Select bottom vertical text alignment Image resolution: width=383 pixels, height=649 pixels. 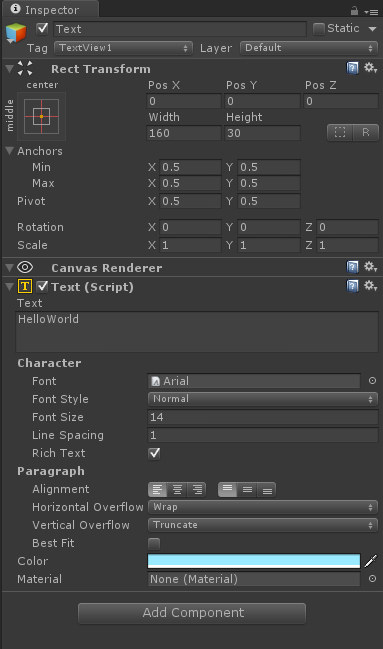click(x=267, y=490)
